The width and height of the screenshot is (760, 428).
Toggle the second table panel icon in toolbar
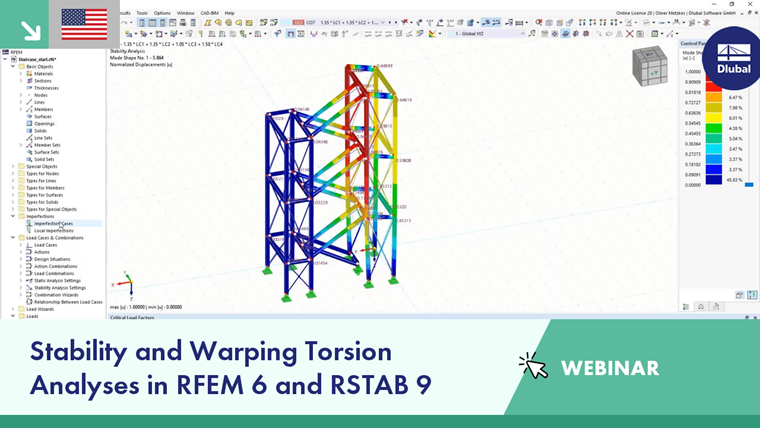click(152, 22)
